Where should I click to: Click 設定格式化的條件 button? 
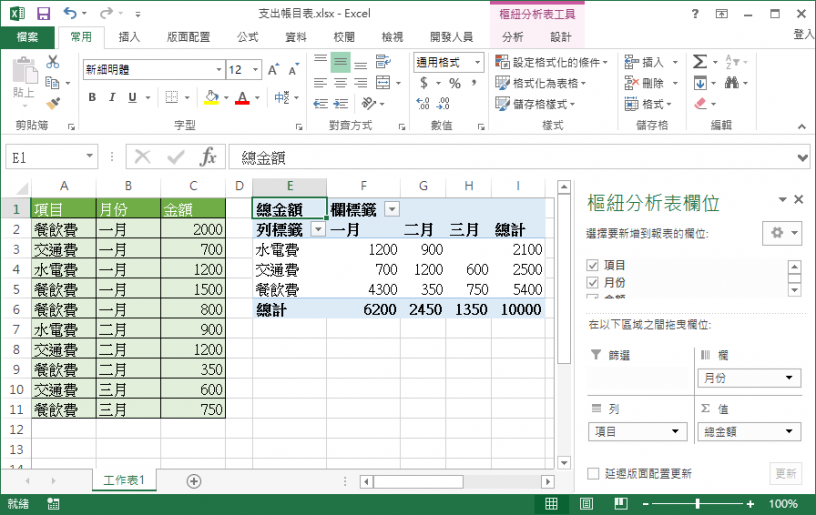point(551,62)
